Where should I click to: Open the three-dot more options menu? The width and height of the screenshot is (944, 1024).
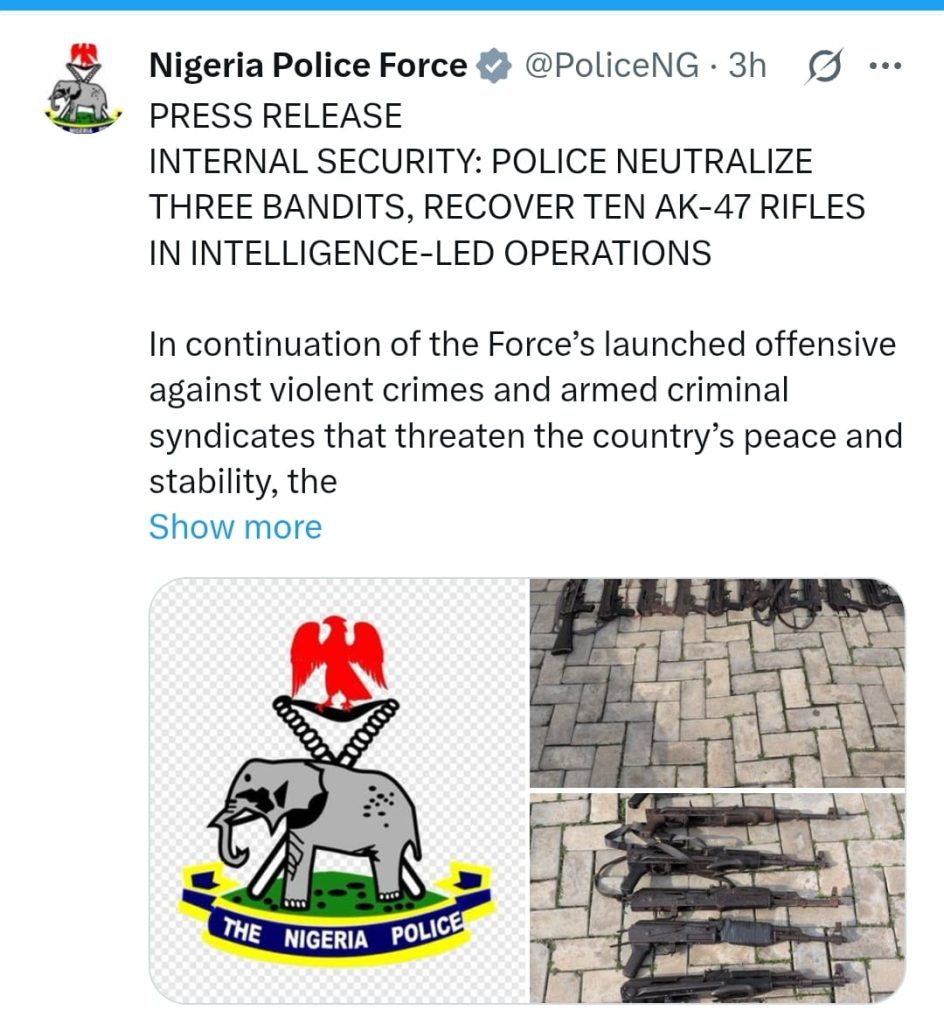coord(886,65)
